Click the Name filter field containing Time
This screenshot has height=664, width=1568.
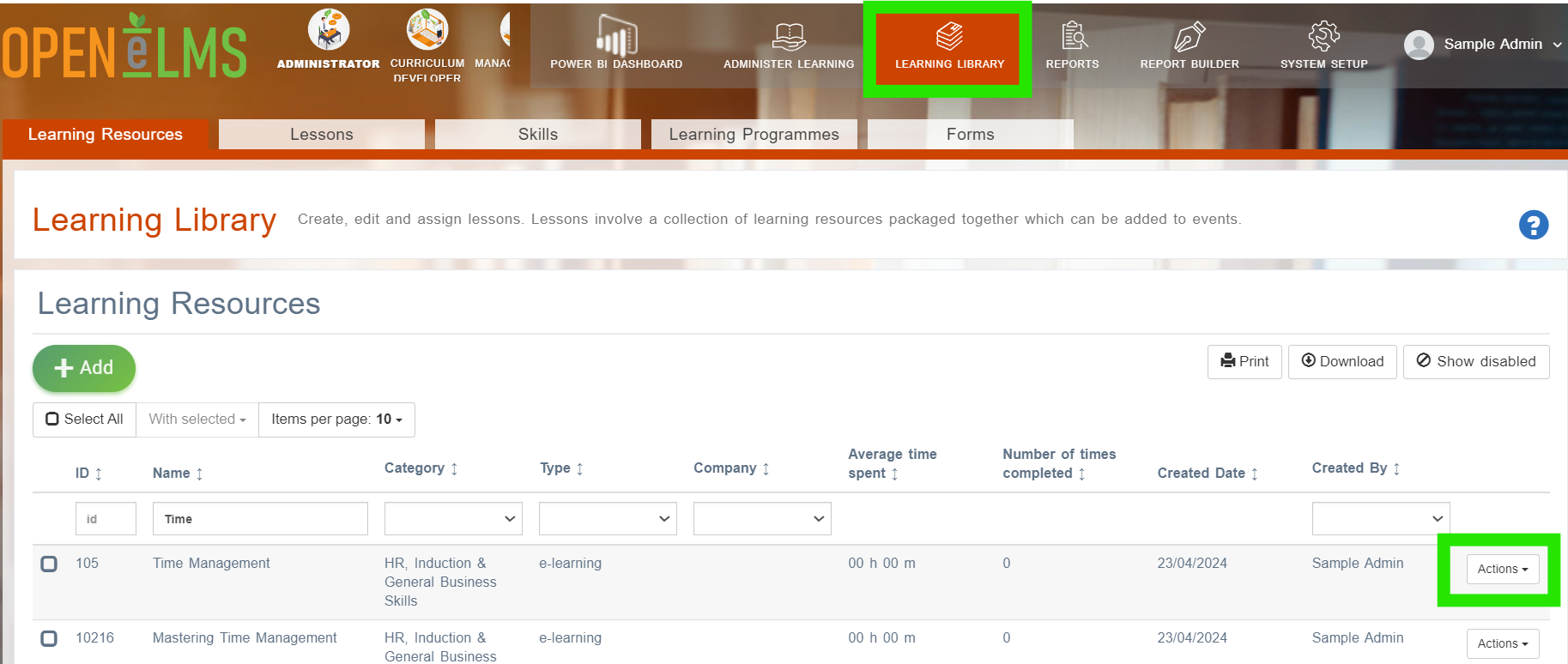260,519
